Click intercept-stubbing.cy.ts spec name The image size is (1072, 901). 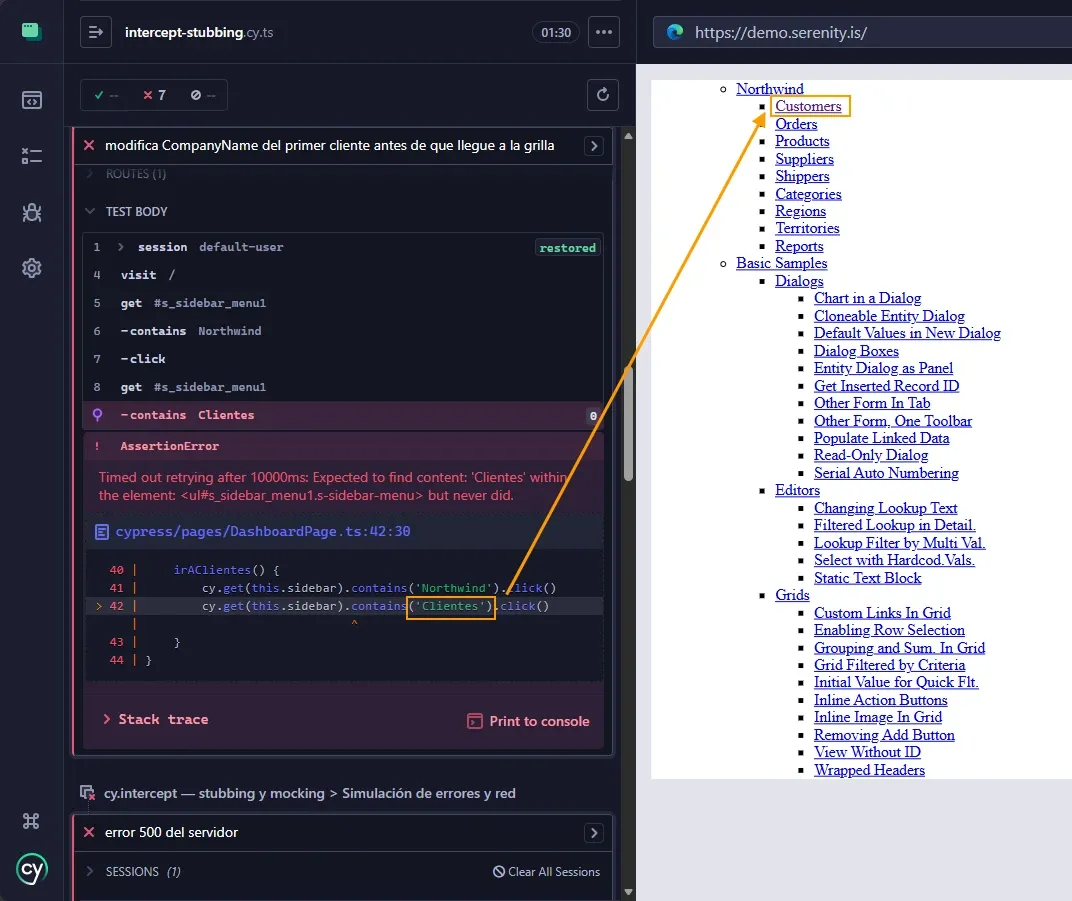199,32
